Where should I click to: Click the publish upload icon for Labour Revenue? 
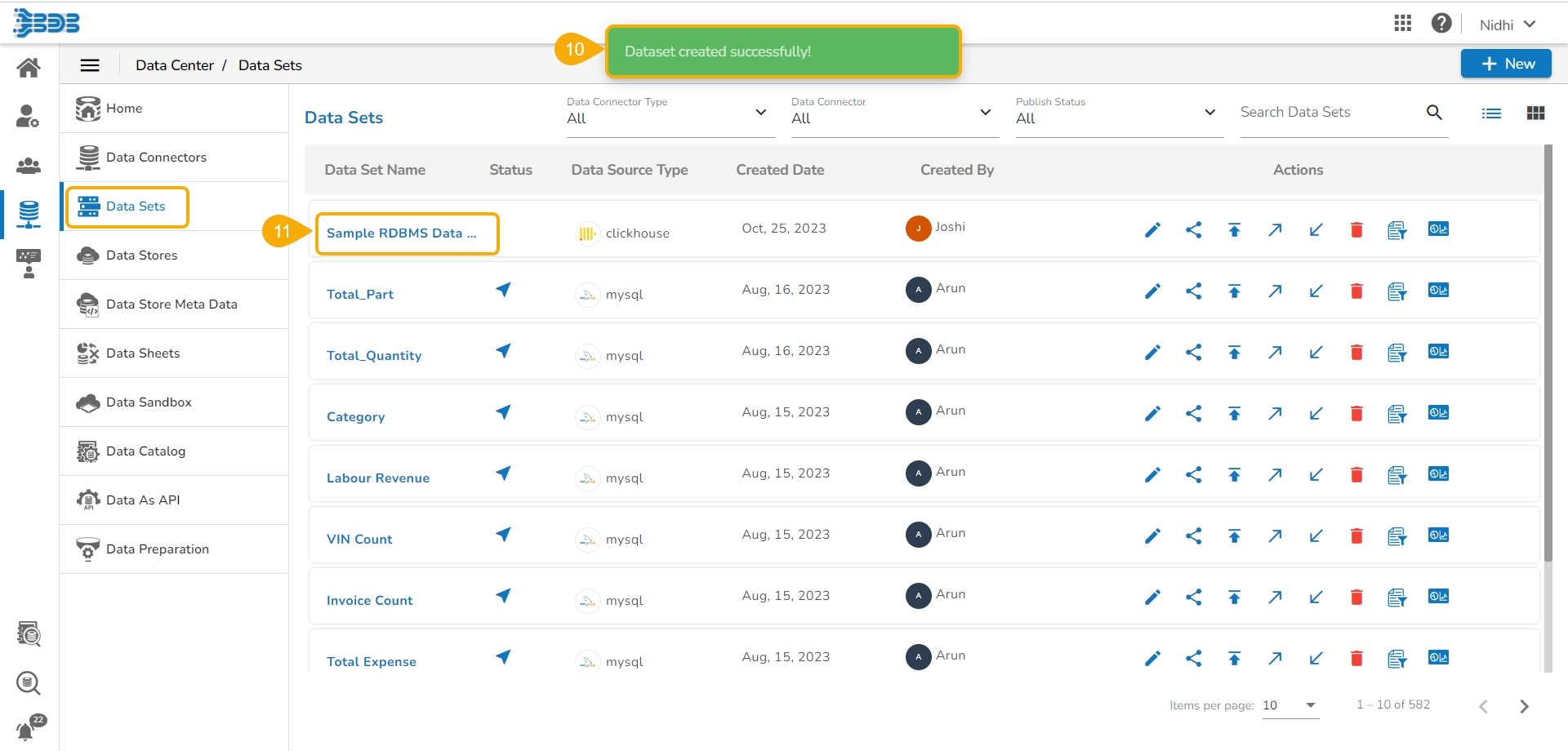(1234, 475)
